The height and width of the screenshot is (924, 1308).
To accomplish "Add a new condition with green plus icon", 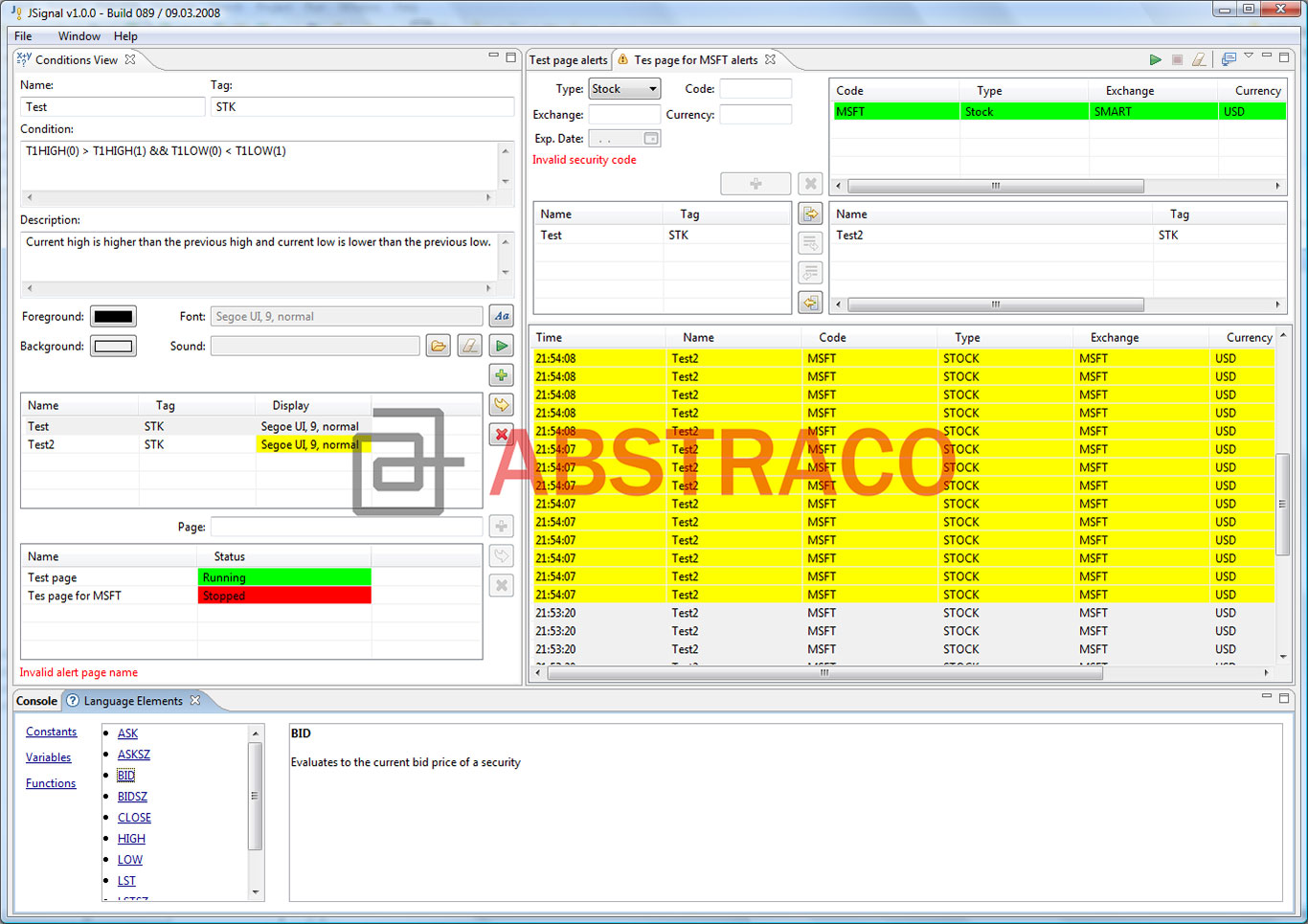I will click(501, 374).
